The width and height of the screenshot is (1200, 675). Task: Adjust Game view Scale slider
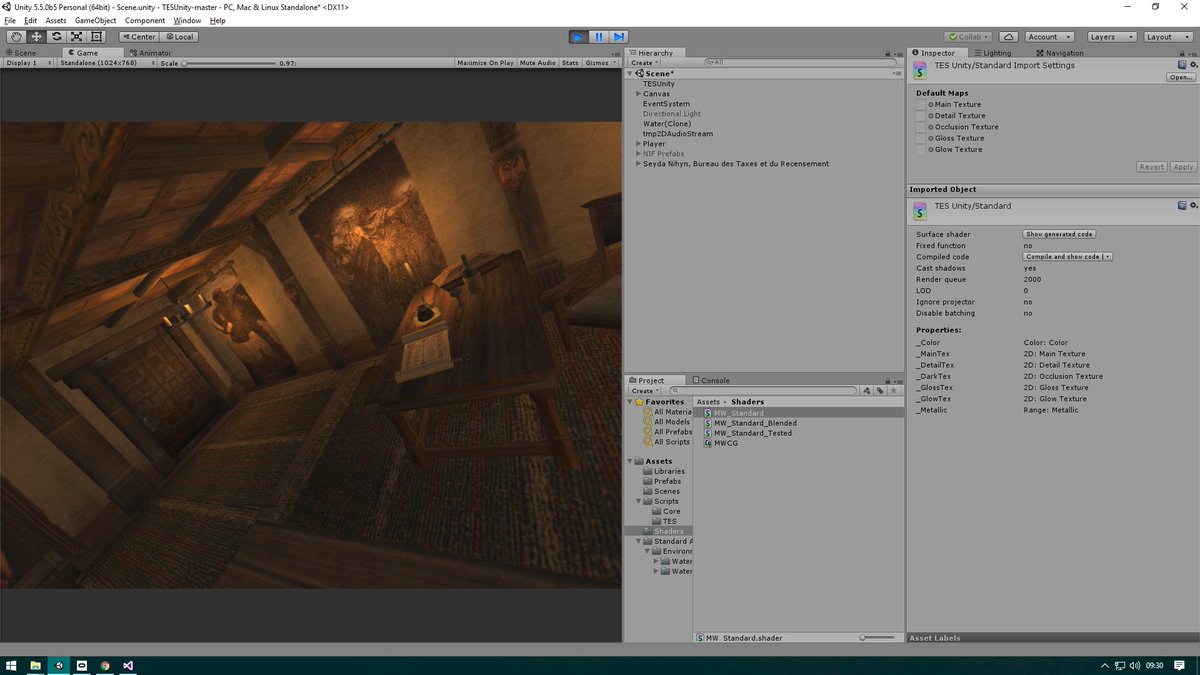229,63
